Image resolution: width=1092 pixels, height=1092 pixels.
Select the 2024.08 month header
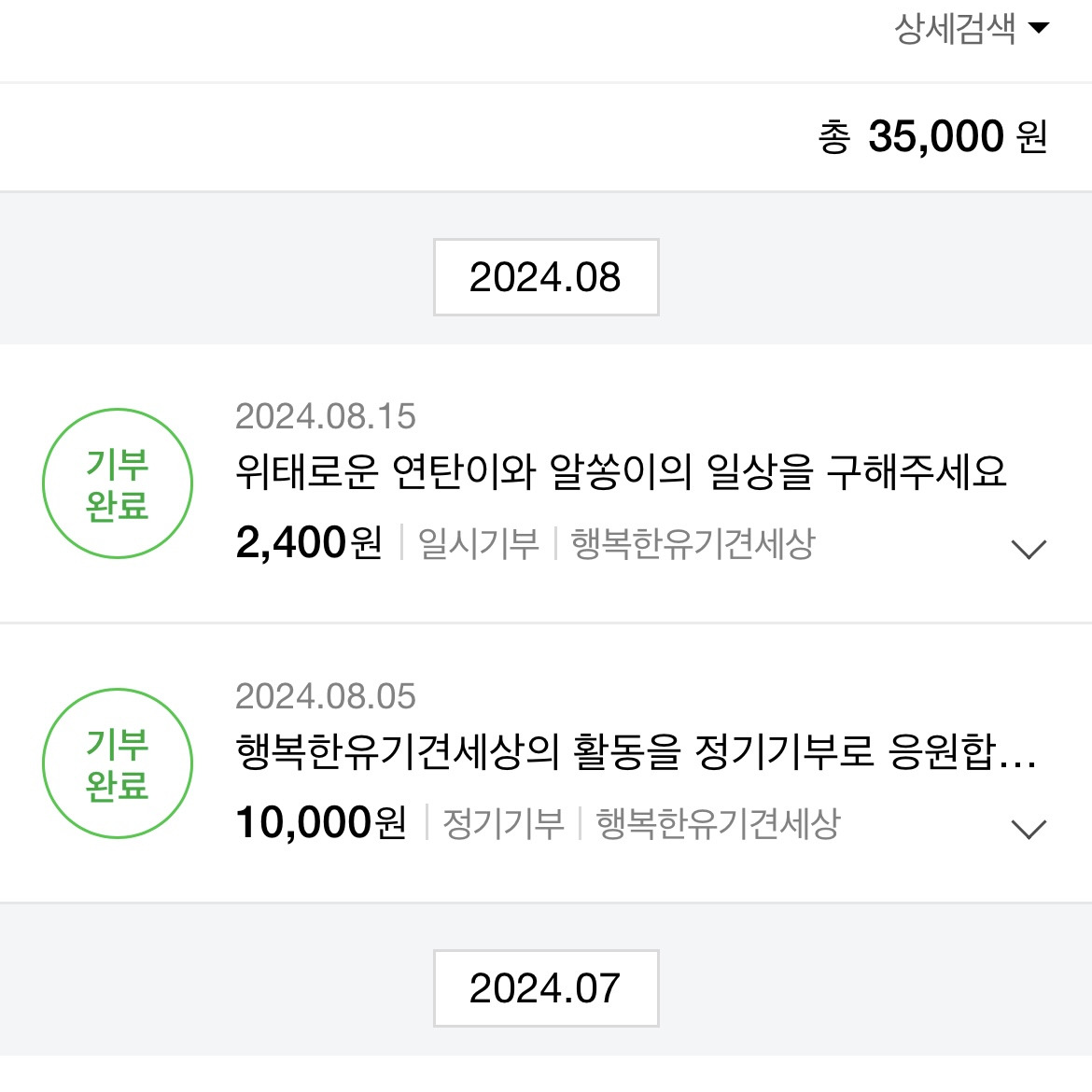(545, 277)
